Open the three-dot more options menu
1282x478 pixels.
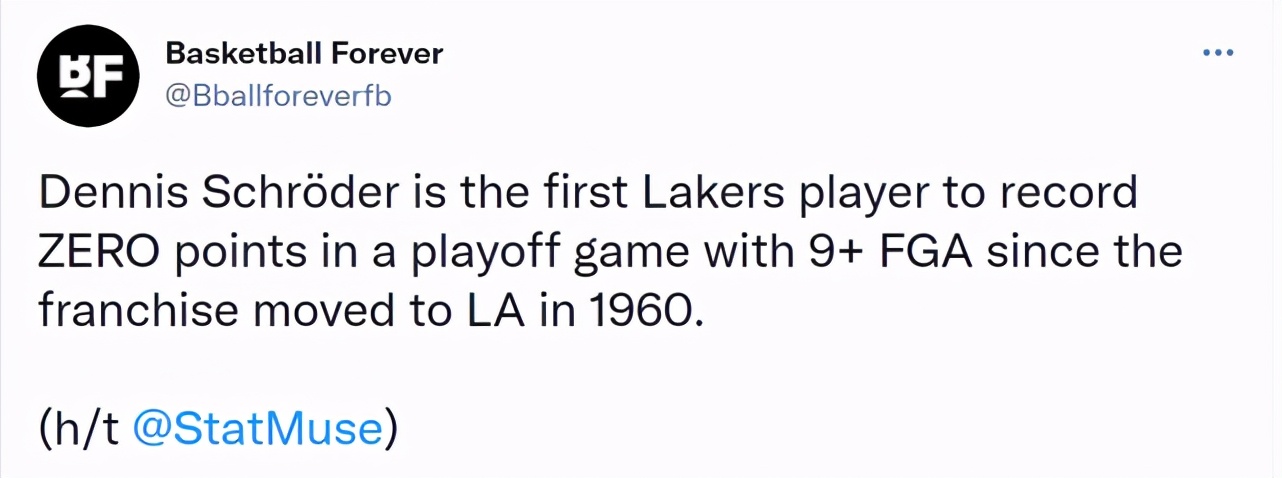pos(1218,53)
